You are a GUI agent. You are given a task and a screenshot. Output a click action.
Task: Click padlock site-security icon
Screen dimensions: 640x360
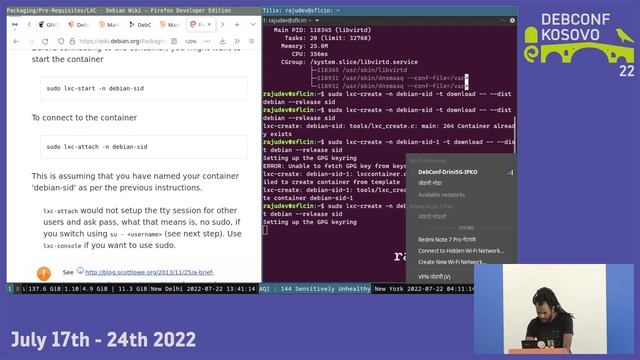tap(72, 41)
